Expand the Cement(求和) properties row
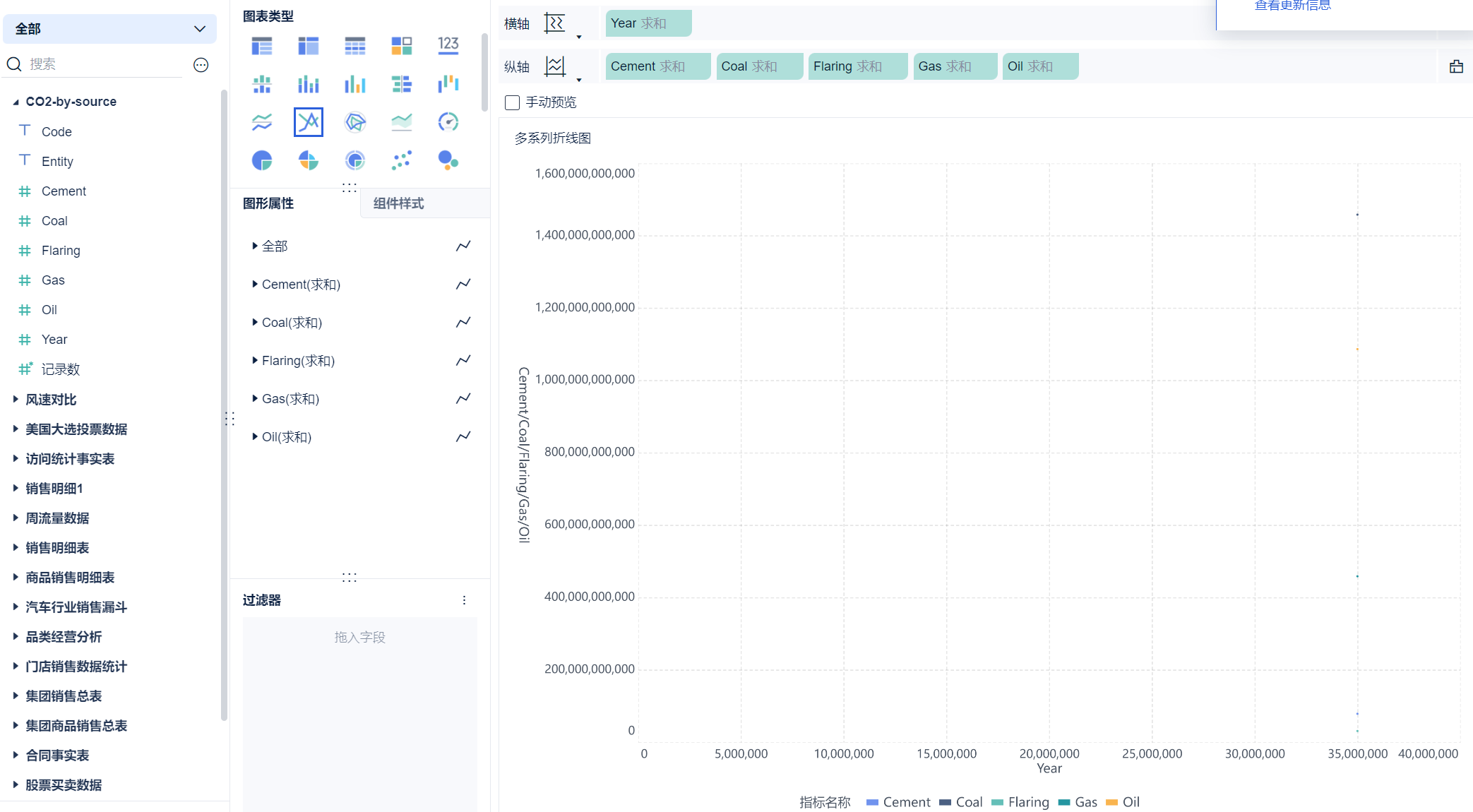The height and width of the screenshot is (812, 1473). (x=255, y=285)
